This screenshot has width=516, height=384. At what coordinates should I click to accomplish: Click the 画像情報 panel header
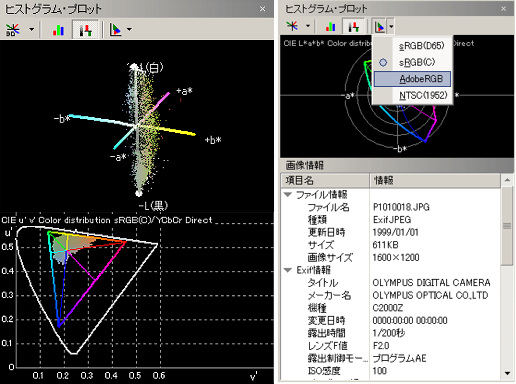pyautogui.click(x=397, y=165)
